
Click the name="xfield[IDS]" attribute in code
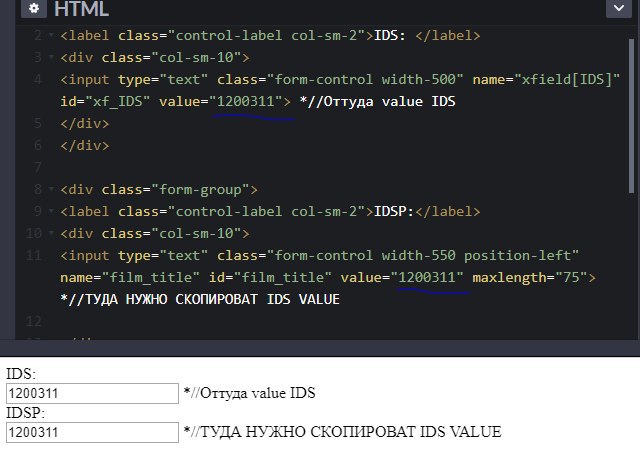point(546,79)
